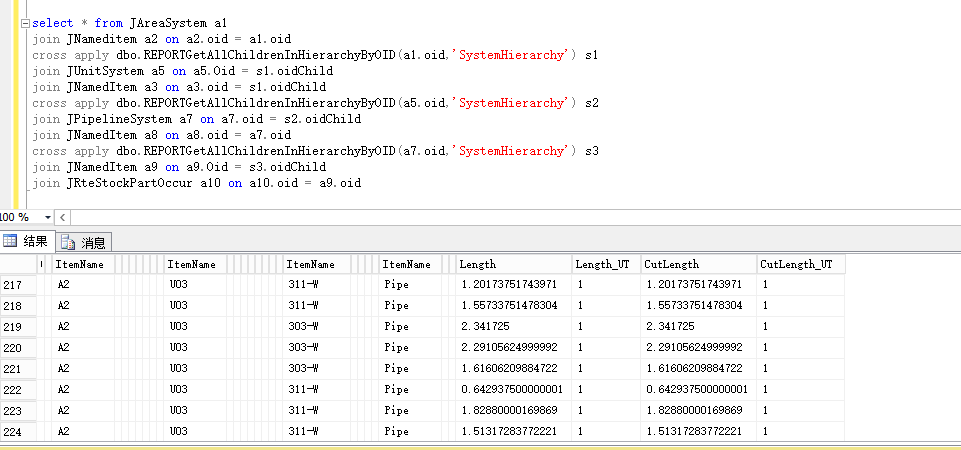Select the CutLength column header

click(x=698, y=264)
